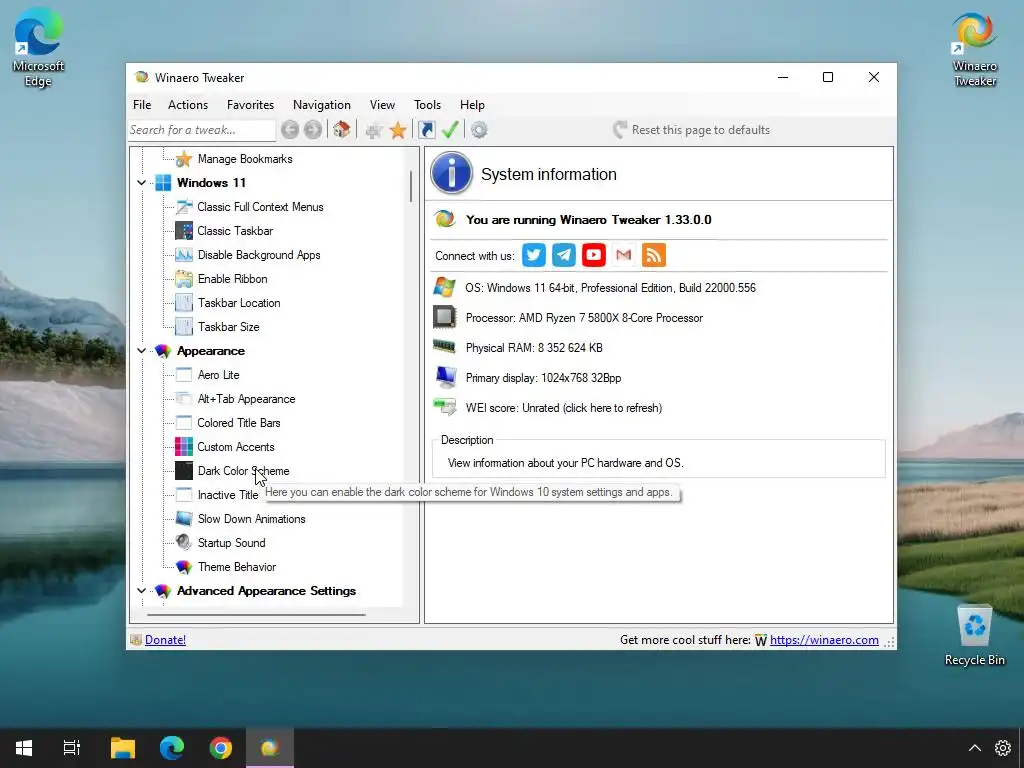Select the Taskbar Location item
1024x768 pixels.
pyautogui.click(x=239, y=303)
